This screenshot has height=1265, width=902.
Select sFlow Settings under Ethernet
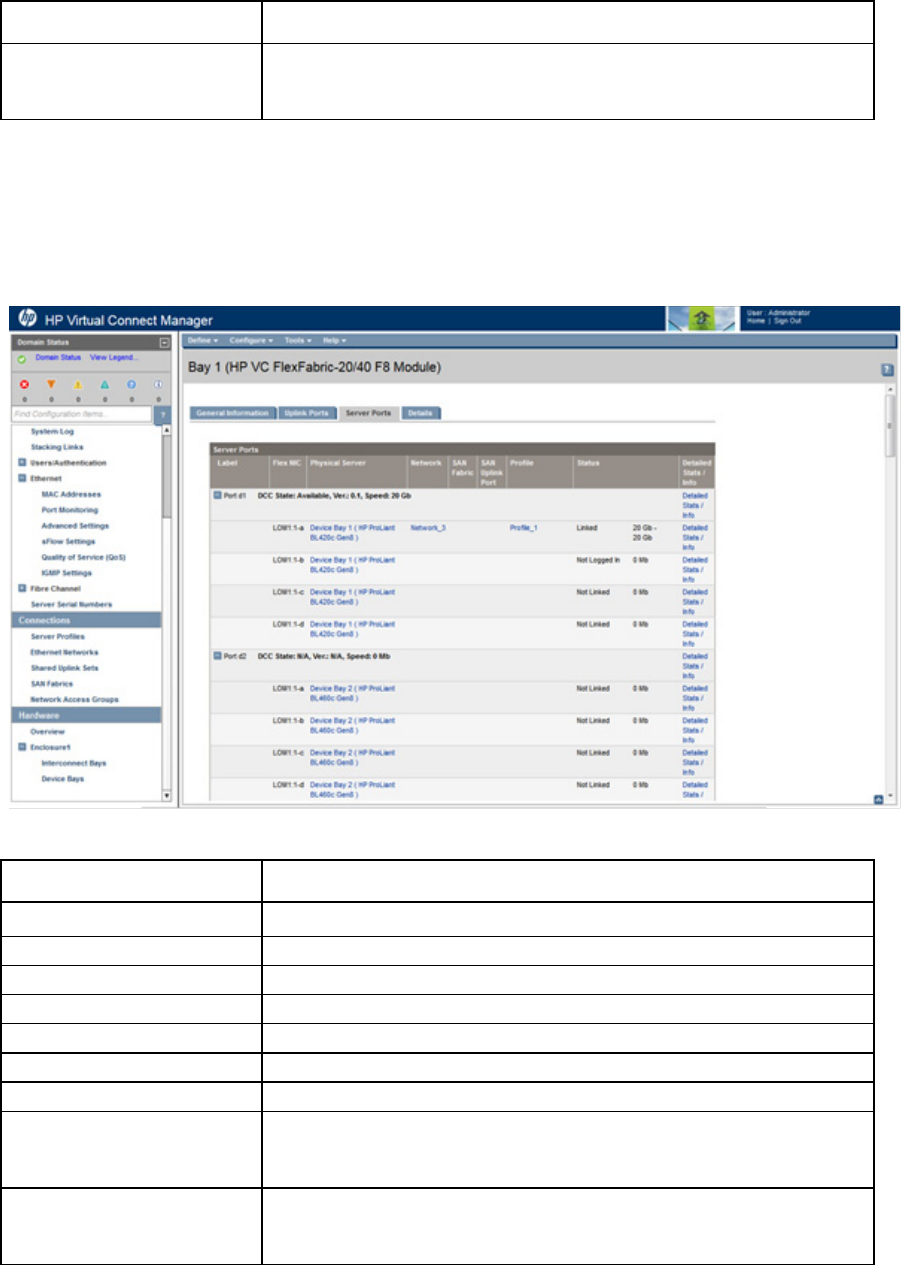[67, 542]
